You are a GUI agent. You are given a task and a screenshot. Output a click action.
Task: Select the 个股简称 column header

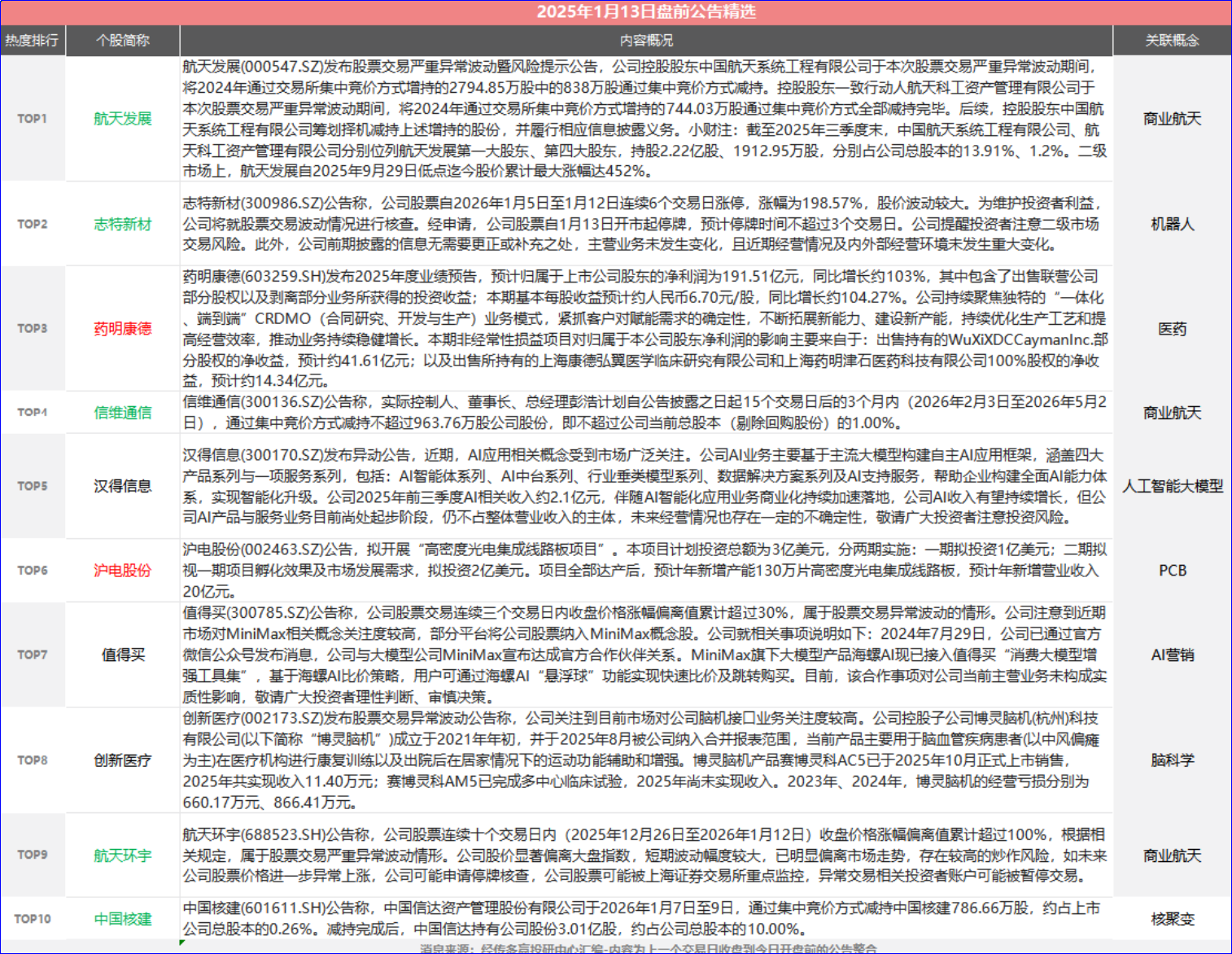[122, 40]
